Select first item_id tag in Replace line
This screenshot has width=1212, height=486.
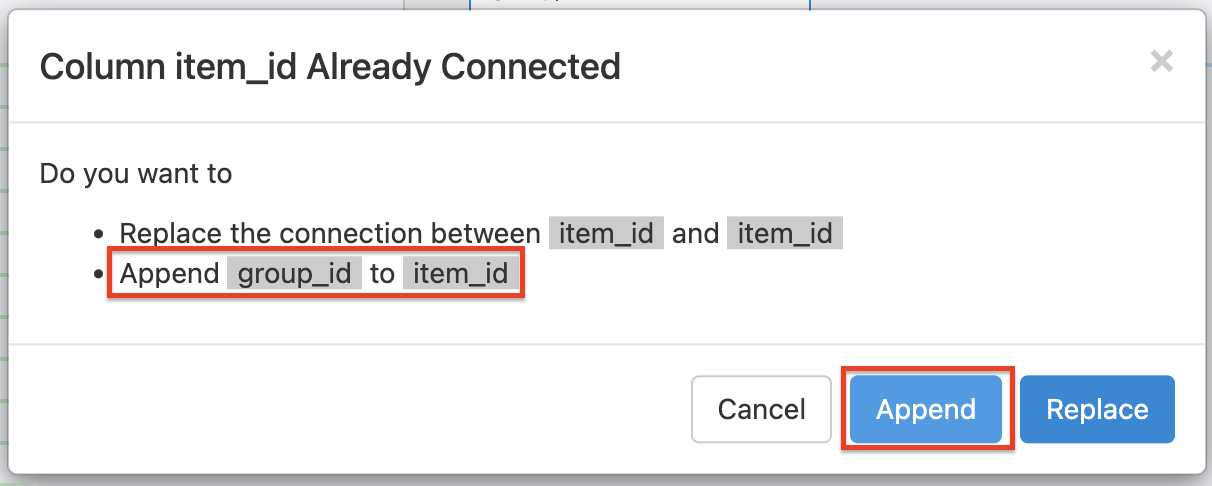coord(606,234)
